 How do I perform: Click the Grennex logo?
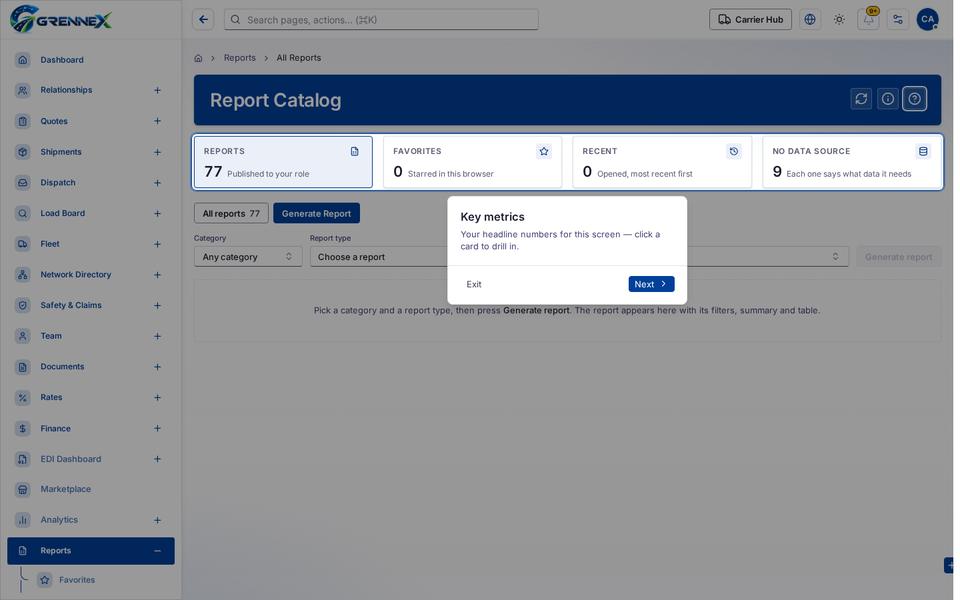61,20
